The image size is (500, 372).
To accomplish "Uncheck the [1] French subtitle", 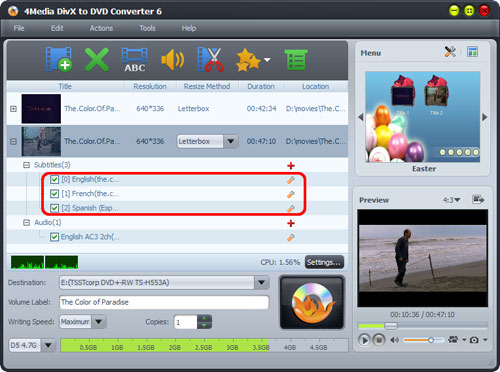I will pyautogui.click(x=54, y=194).
